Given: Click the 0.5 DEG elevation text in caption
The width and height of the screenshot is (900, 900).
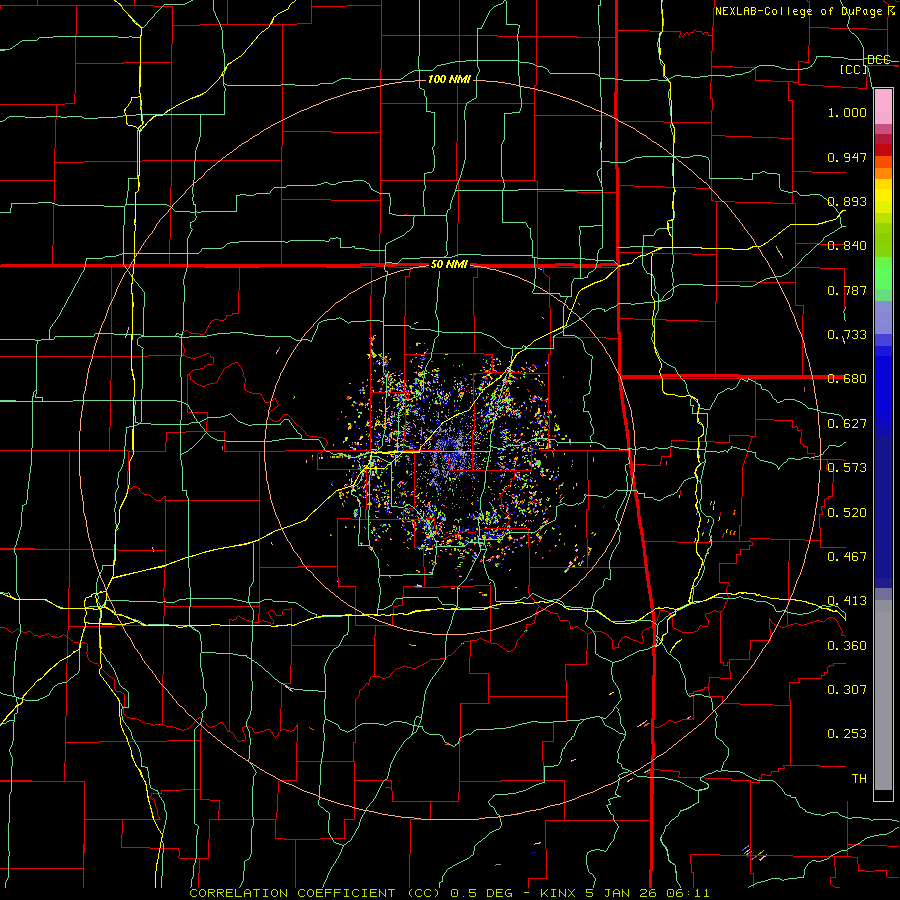Looking at the screenshot, I should pos(481,893).
